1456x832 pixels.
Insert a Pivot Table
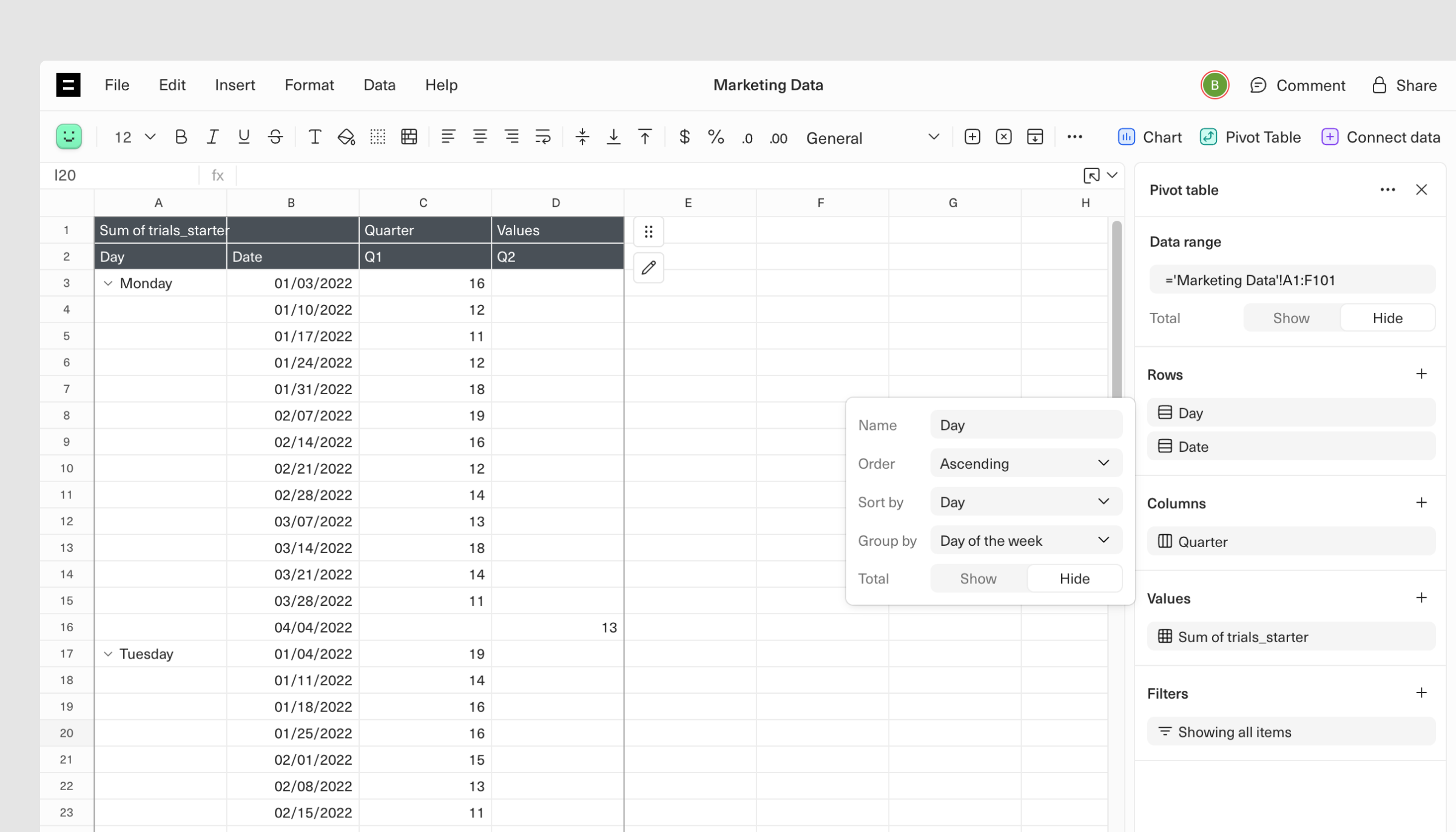click(x=1251, y=137)
